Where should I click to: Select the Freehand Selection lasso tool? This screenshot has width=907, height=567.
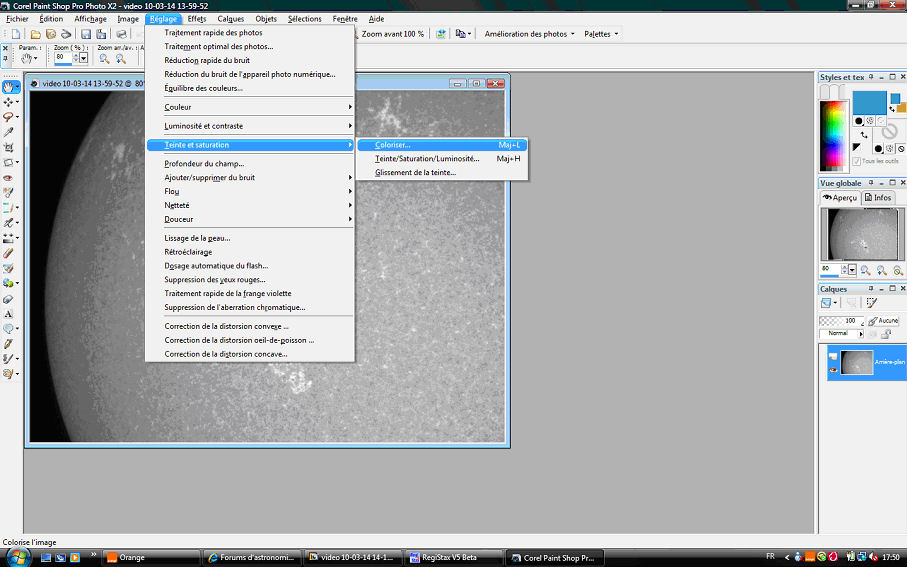point(8,117)
